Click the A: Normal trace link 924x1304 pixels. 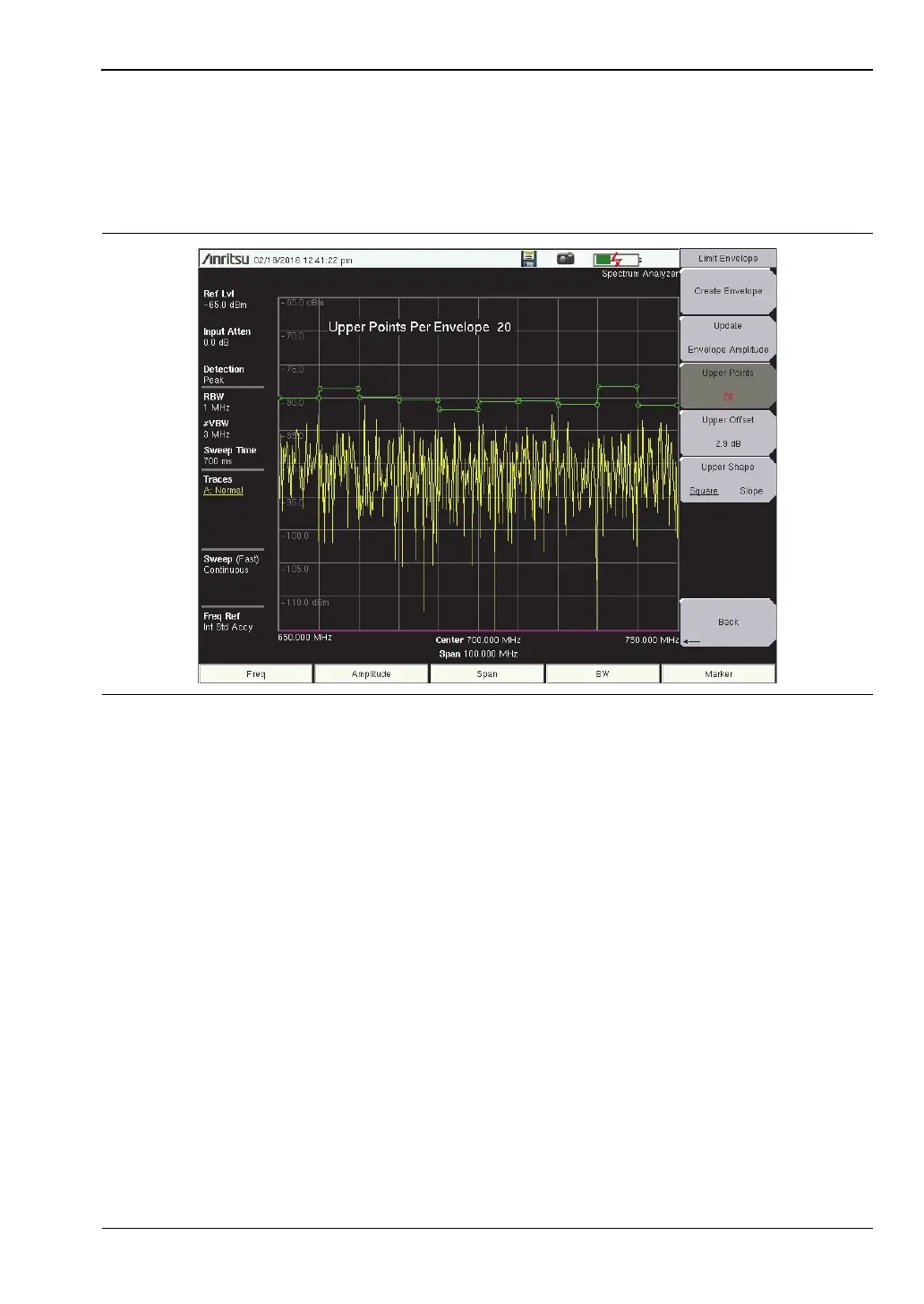[223, 491]
